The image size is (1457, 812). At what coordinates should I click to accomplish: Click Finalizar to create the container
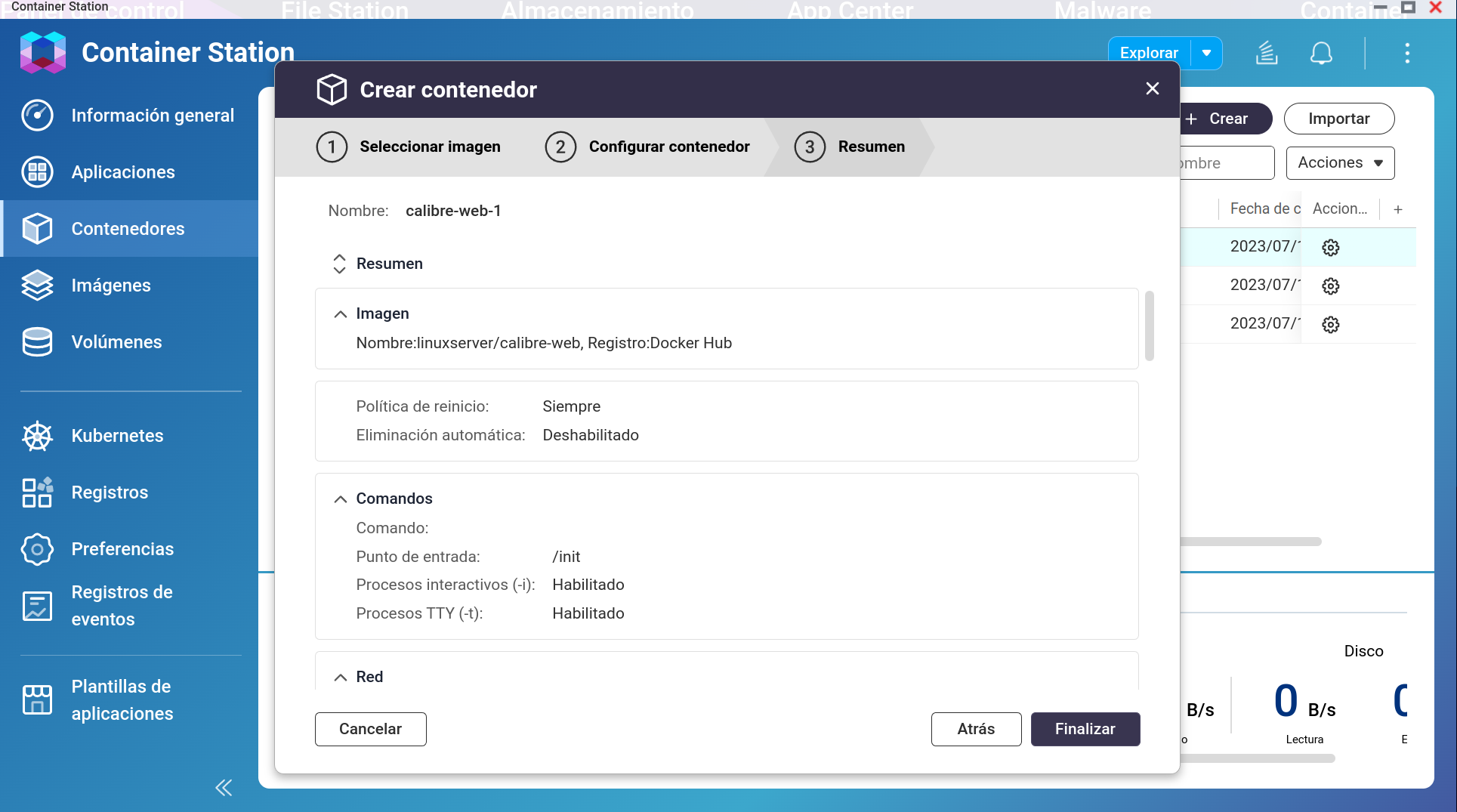pyautogui.click(x=1085, y=729)
